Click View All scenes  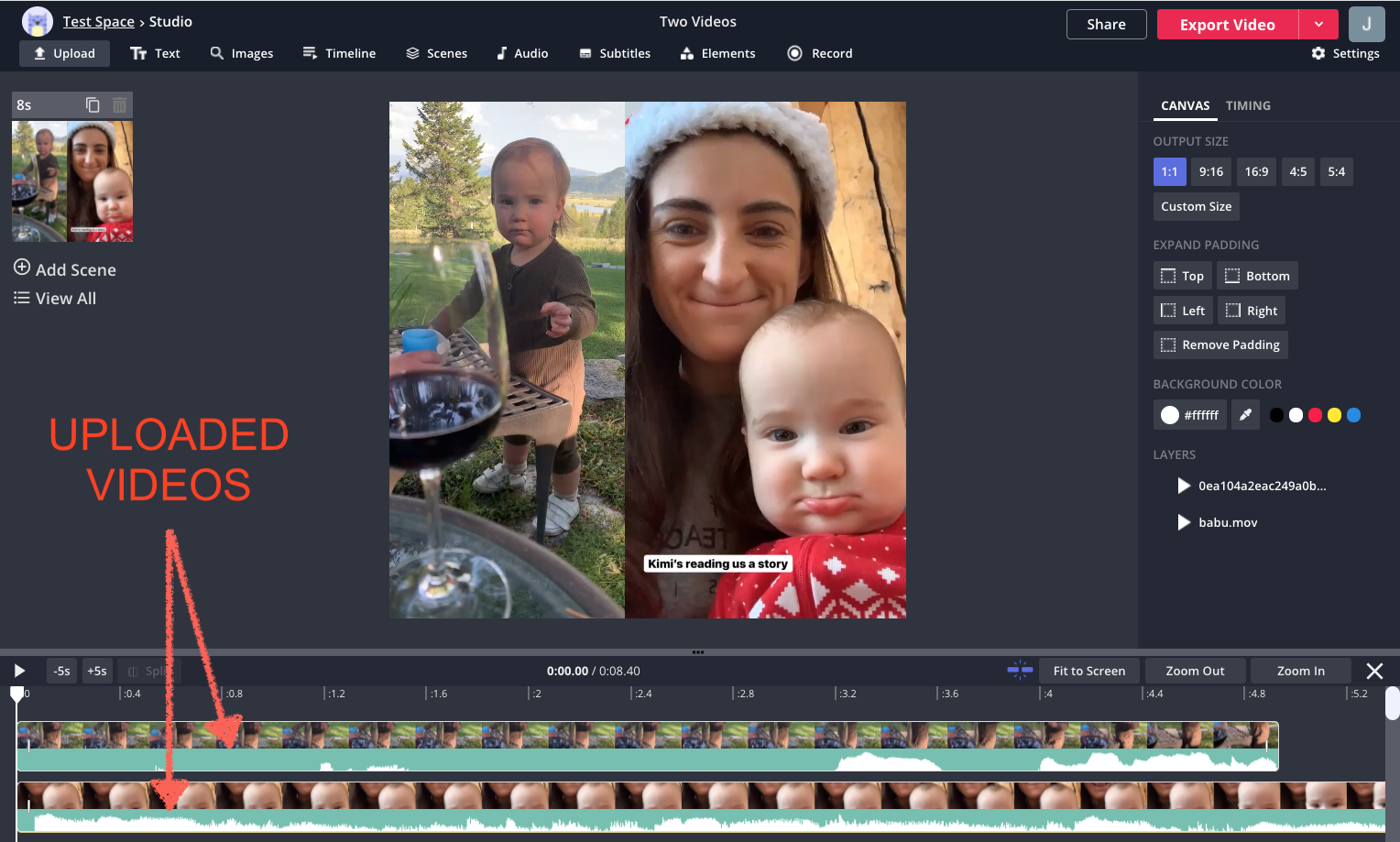point(55,298)
